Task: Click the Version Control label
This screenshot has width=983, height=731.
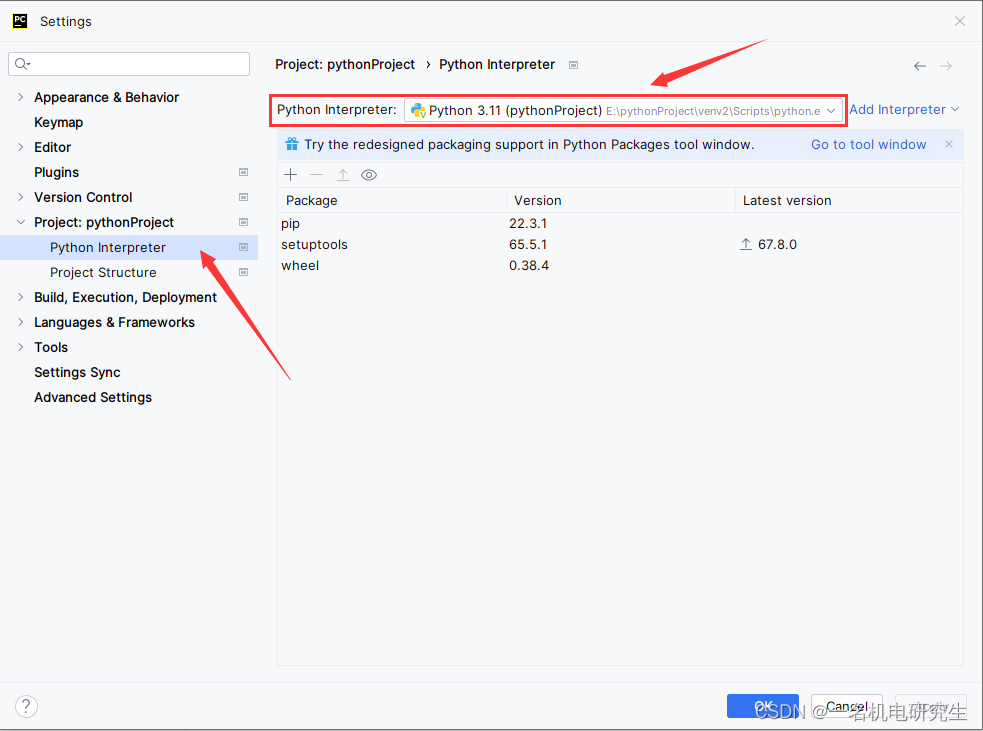Action: coord(83,197)
